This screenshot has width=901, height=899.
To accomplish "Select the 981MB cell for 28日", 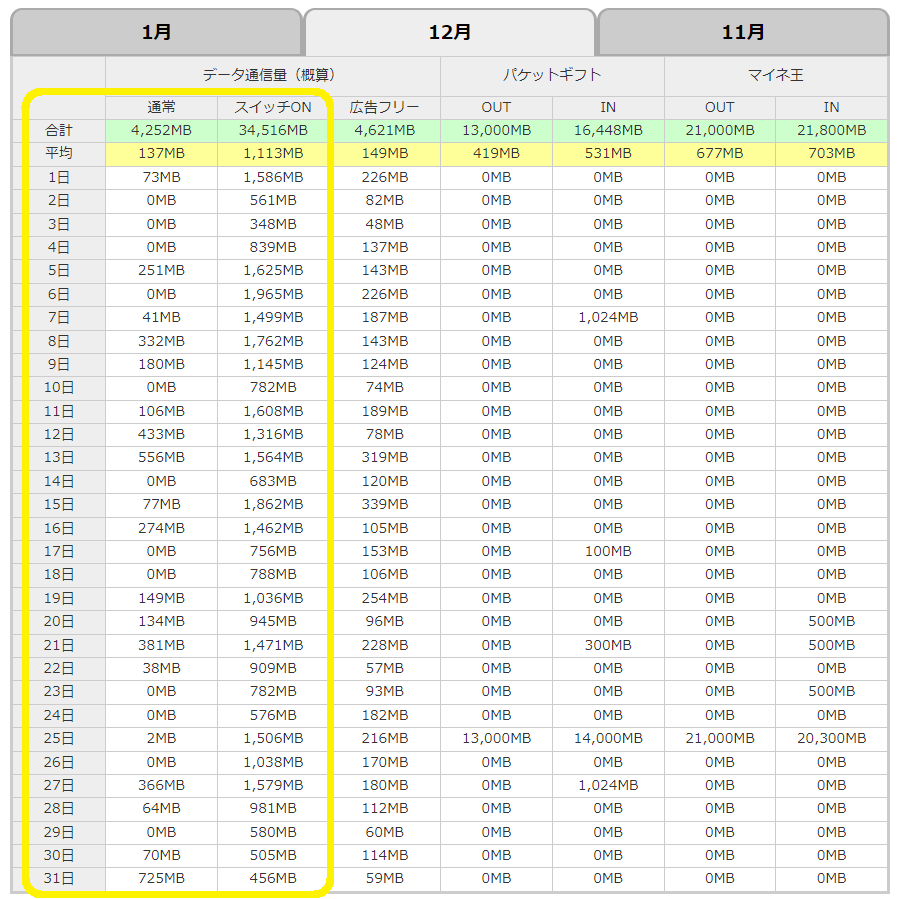I will click(273, 809).
